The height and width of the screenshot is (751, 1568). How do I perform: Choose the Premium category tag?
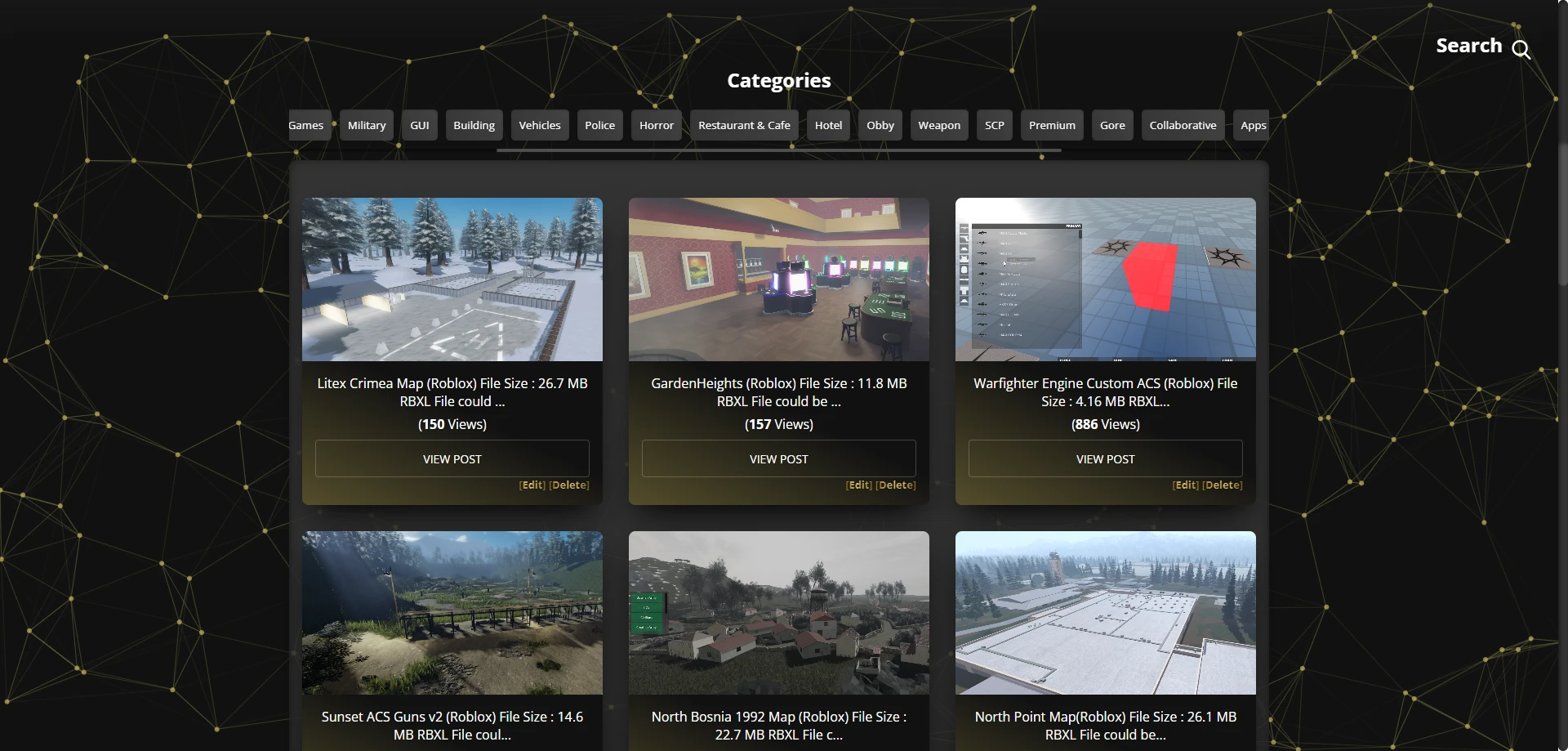coord(1051,125)
